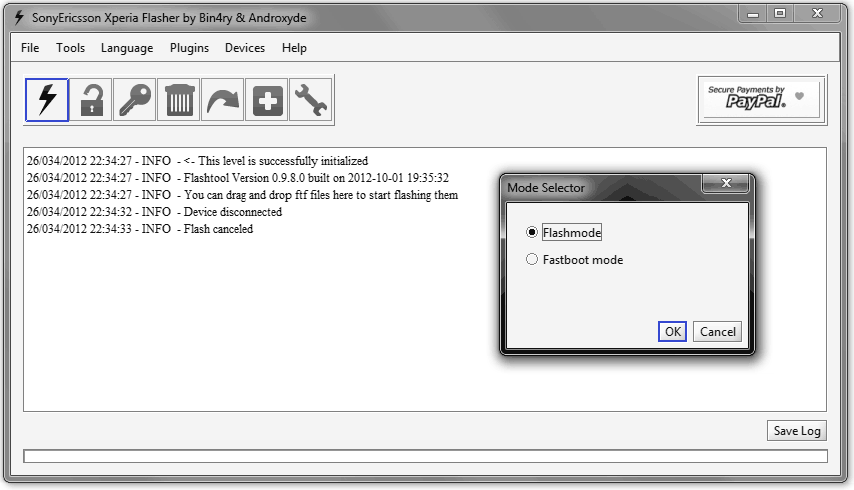The height and width of the screenshot is (490, 854).
Task: Click the lightning icon in the title bar
Action: (19, 17)
